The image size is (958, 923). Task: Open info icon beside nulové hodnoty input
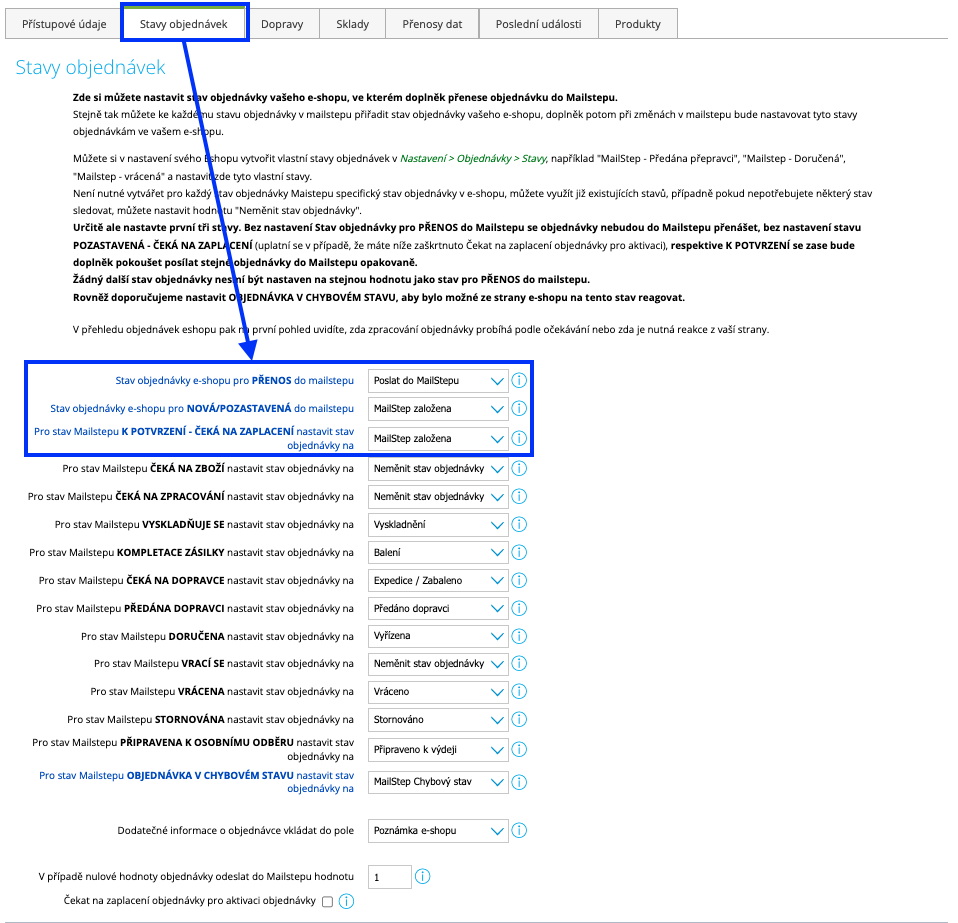tap(423, 876)
